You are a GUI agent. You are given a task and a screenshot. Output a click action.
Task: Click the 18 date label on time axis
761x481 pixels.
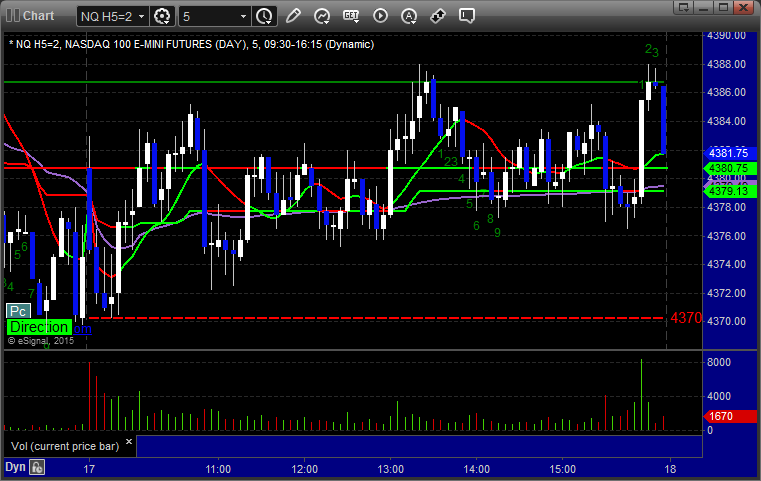coord(670,469)
